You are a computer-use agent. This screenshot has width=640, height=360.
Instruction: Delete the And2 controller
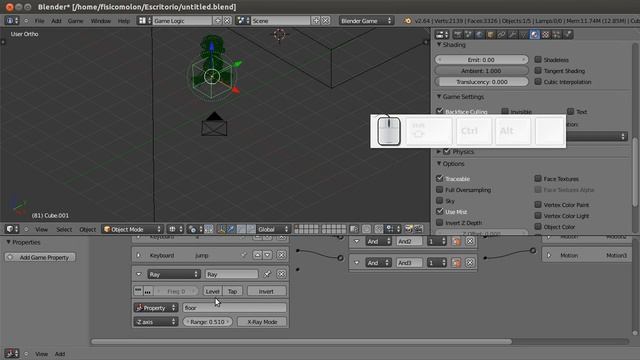470,241
